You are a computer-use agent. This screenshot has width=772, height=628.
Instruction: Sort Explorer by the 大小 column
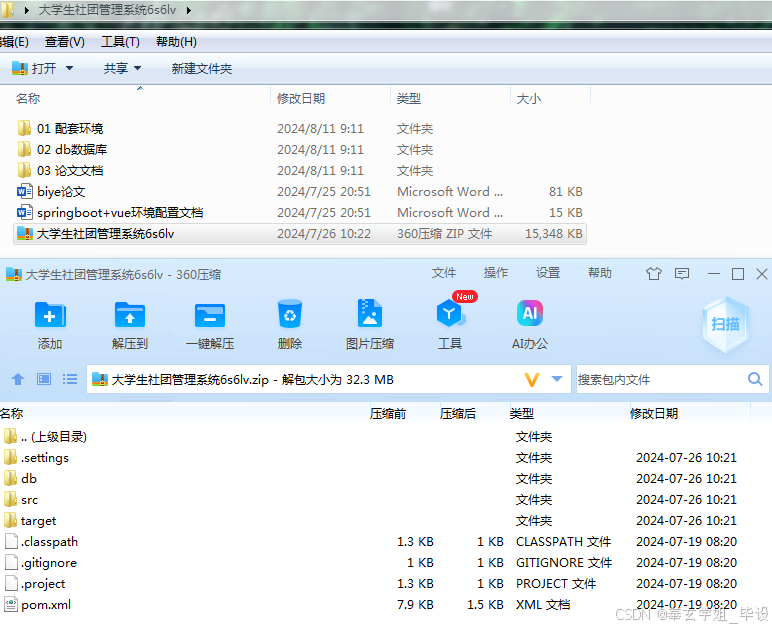coord(529,98)
